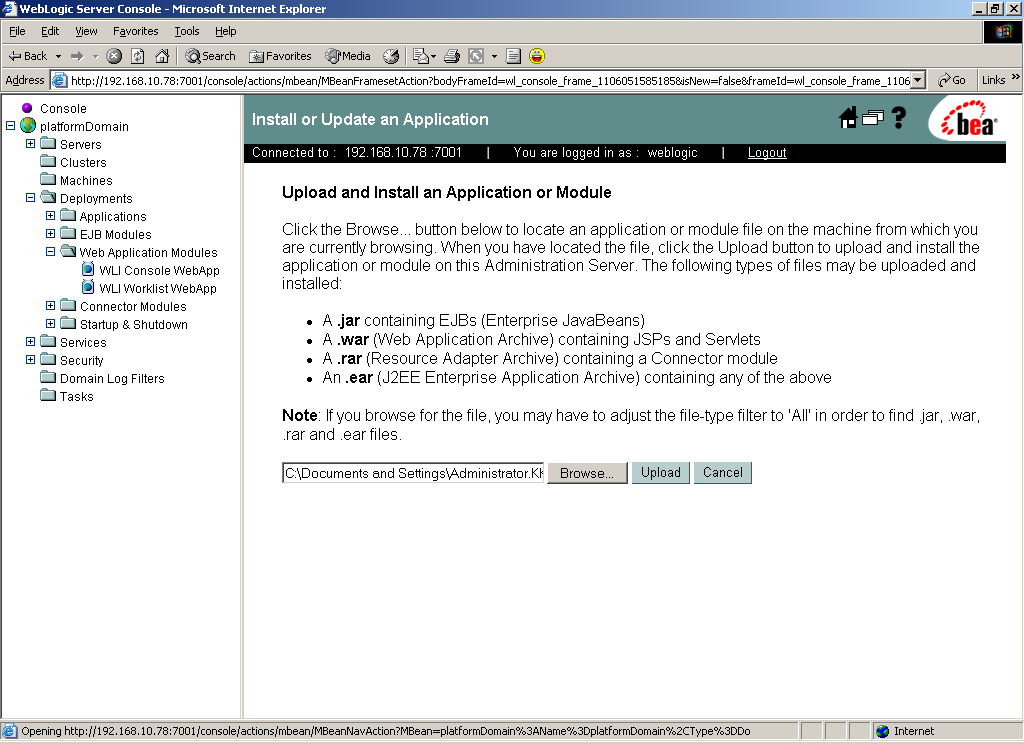Click the Browse... button
The height and width of the screenshot is (744, 1024).
click(x=587, y=473)
